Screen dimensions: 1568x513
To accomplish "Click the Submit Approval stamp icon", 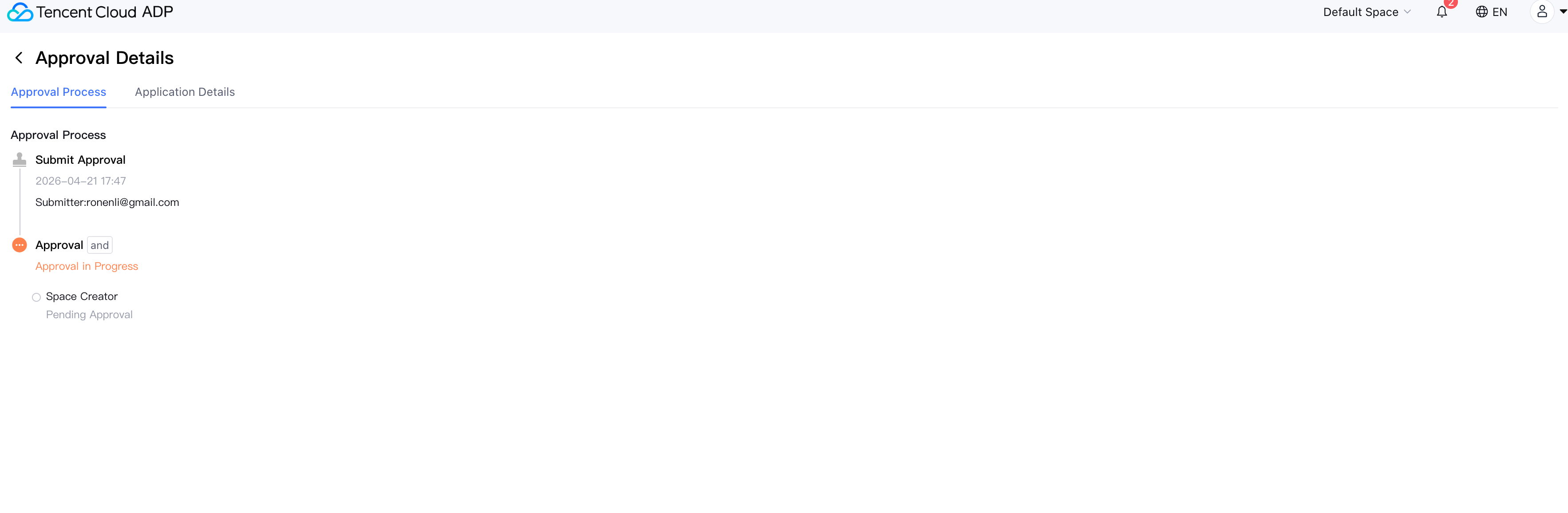I will [20, 159].
